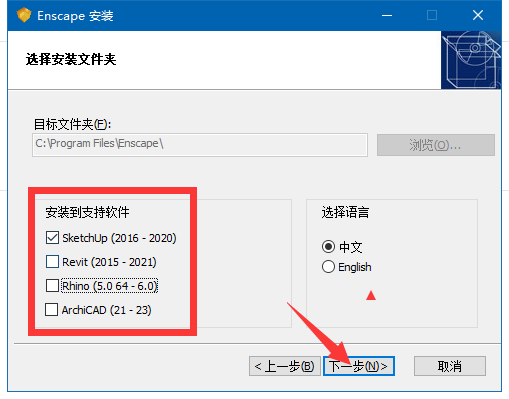Click the 目标文件夹(F): label
The width and height of the screenshot is (509, 399).
pyautogui.click(x=72, y=124)
